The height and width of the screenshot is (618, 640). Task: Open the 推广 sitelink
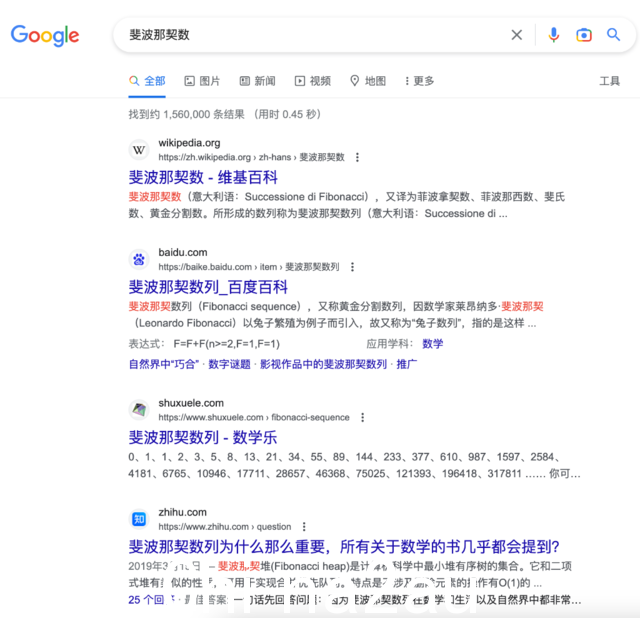(x=407, y=364)
